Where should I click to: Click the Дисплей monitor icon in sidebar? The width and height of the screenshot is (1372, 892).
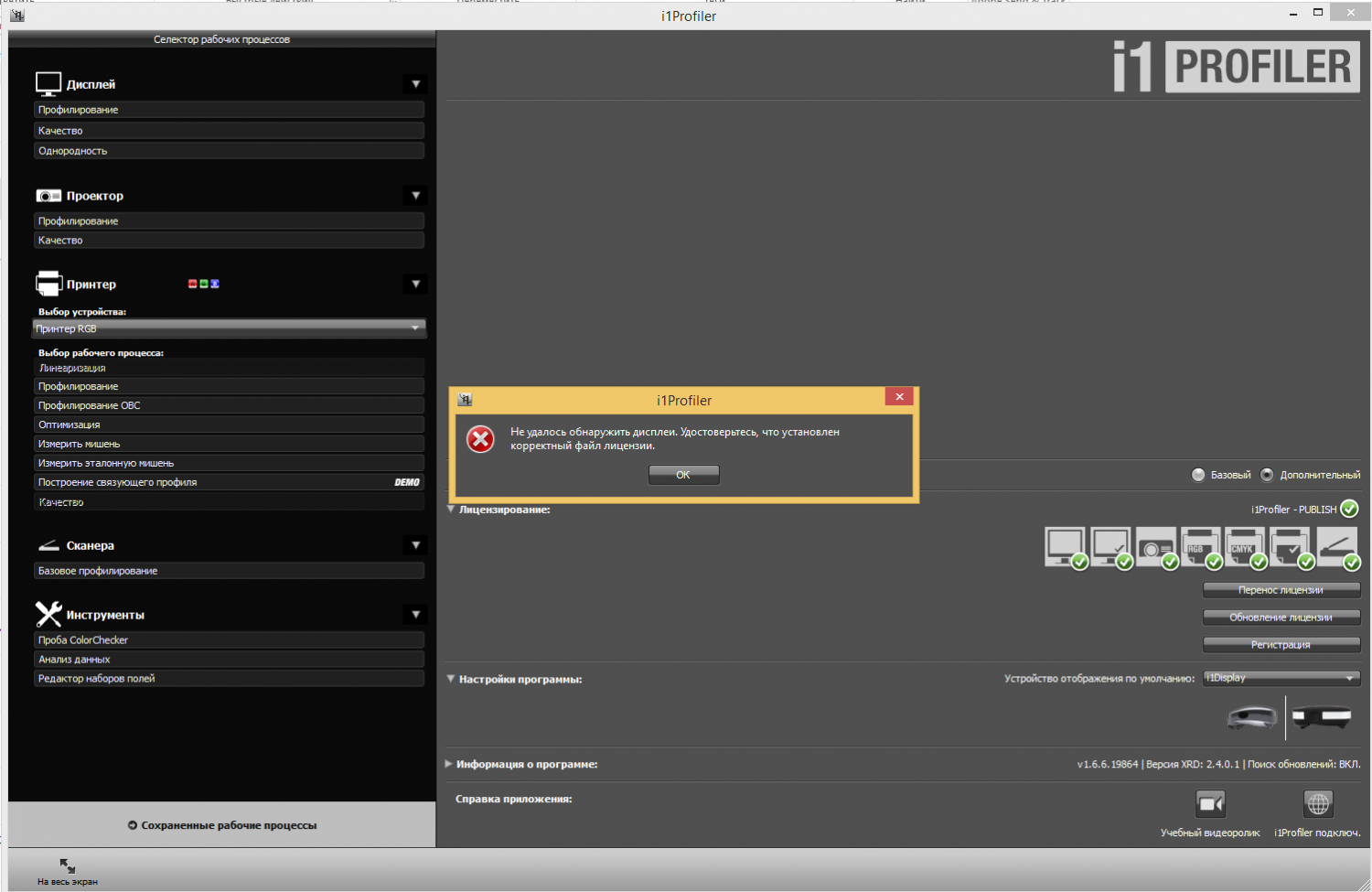click(x=48, y=84)
